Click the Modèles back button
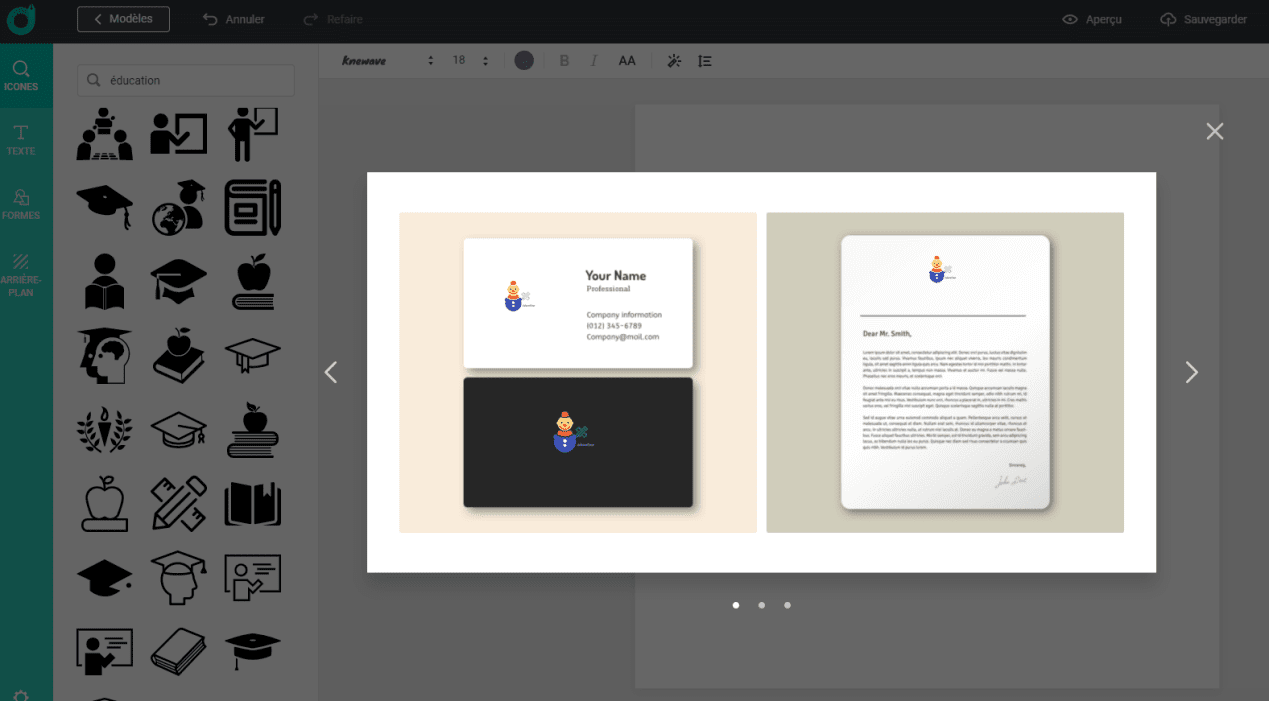This screenshot has height=701, width=1269. [123, 19]
